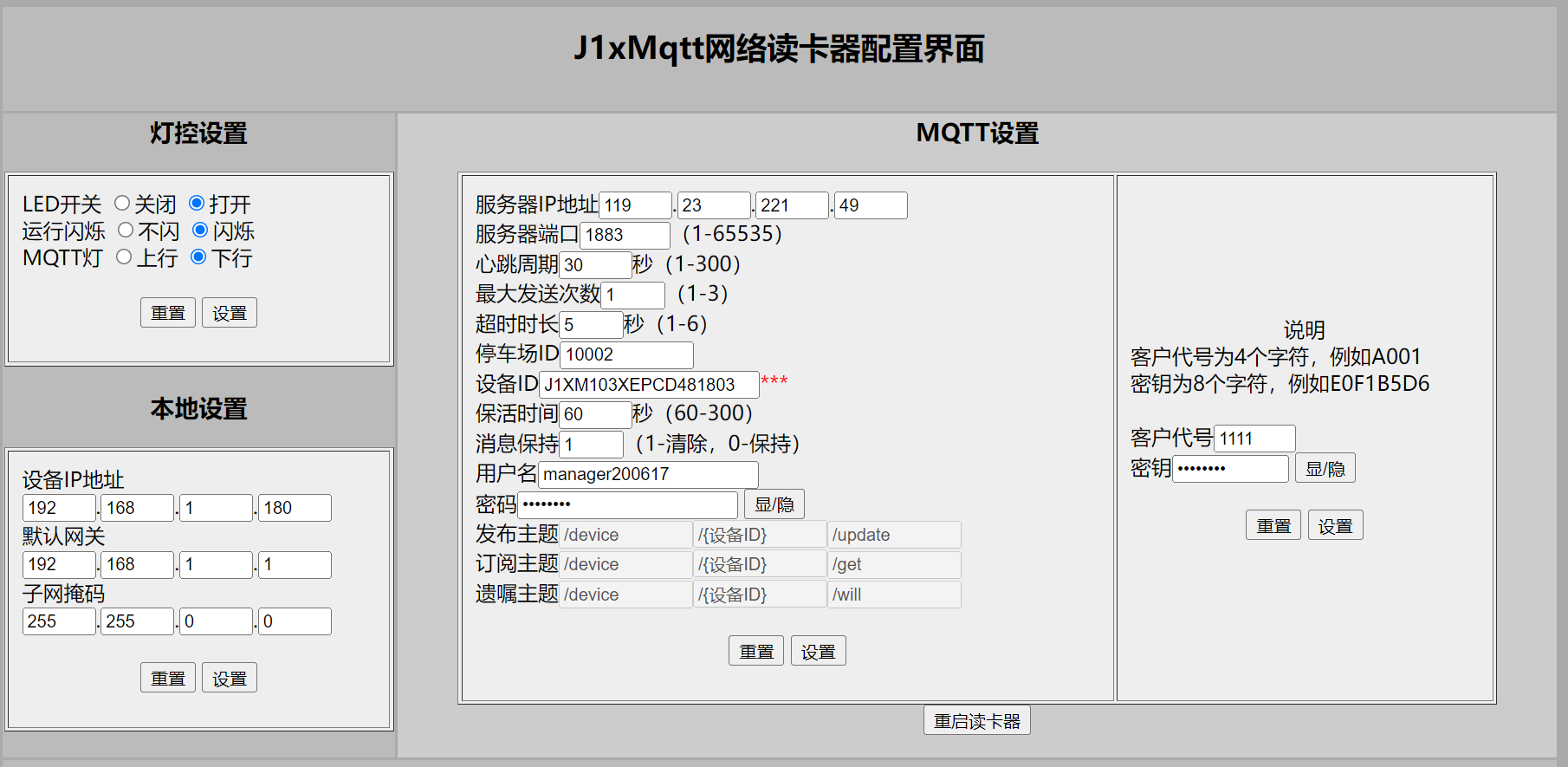1568x767 pixels.
Task: Click 设置 button under customer code section
Action: [x=1335, y=525]
